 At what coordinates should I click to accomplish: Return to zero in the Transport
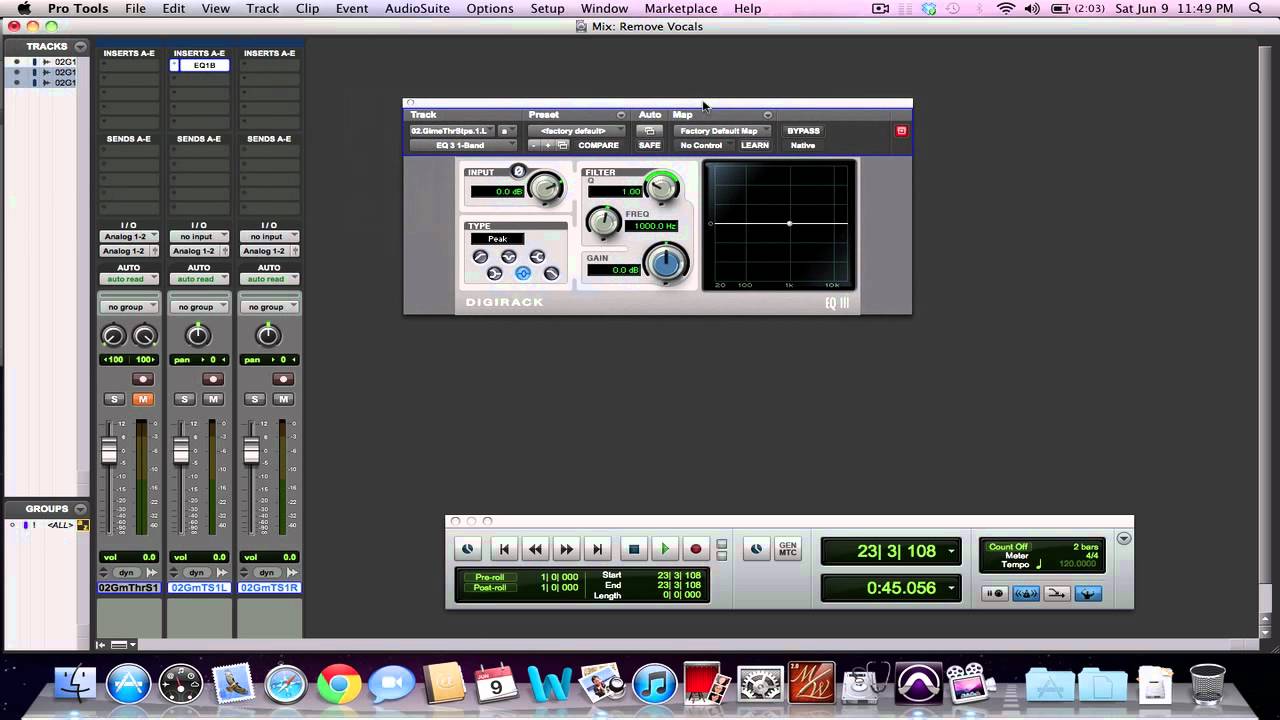(x=504, y=548)
